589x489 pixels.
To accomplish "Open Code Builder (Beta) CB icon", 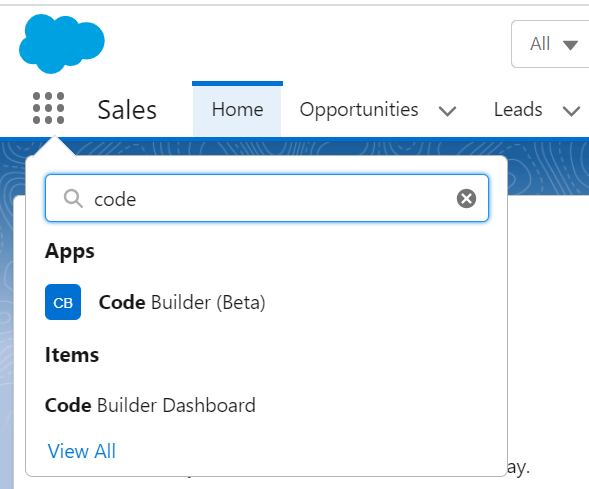I will coord(63,302).
